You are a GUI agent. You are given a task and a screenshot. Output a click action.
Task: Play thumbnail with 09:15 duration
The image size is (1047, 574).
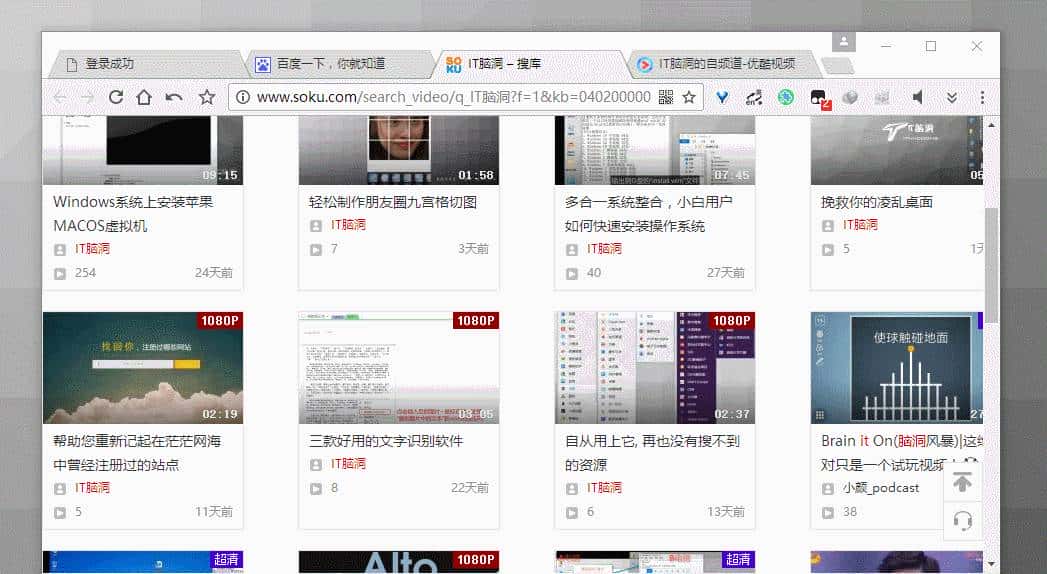(143, 150)
